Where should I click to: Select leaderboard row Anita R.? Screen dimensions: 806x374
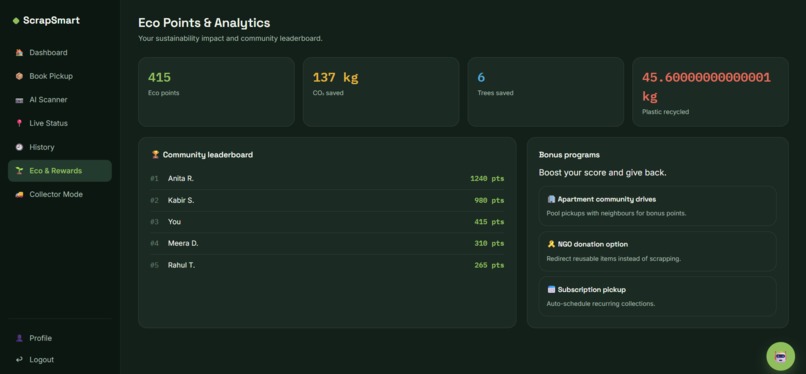(x=327, y=179)
